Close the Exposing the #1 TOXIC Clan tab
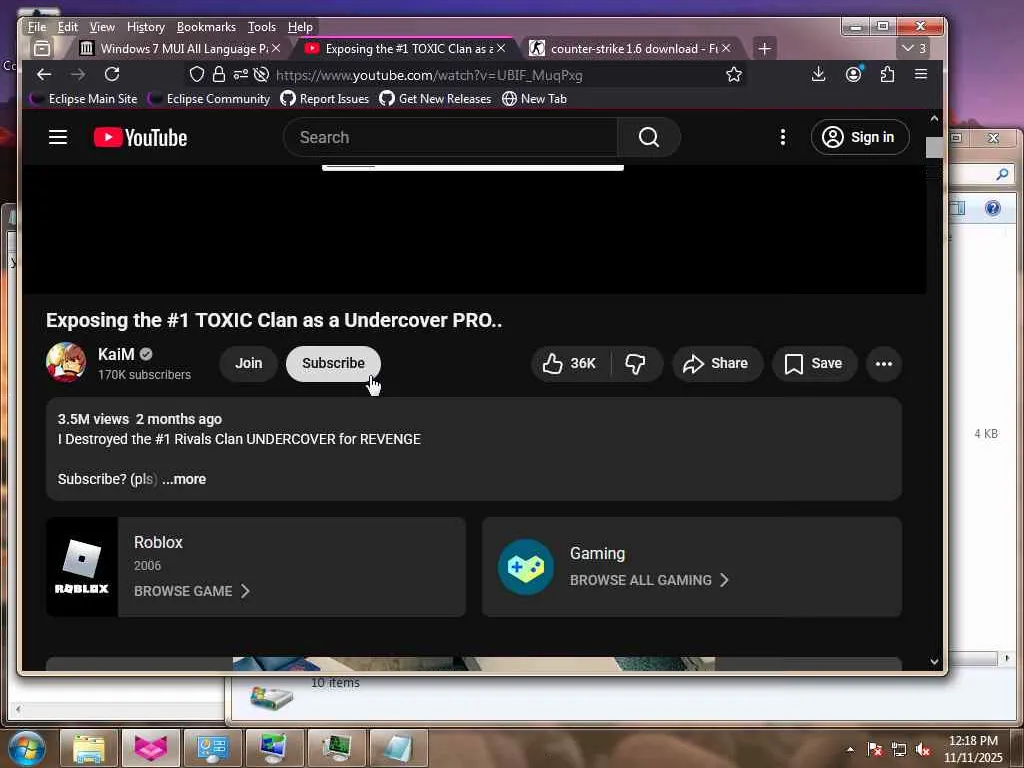This screenshot has width=1024, height=768. coord(501,48)
